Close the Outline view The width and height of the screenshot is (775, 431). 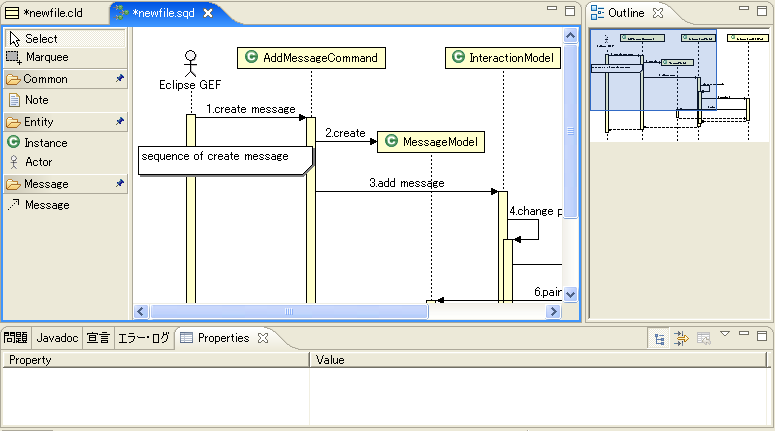[657, 13]
